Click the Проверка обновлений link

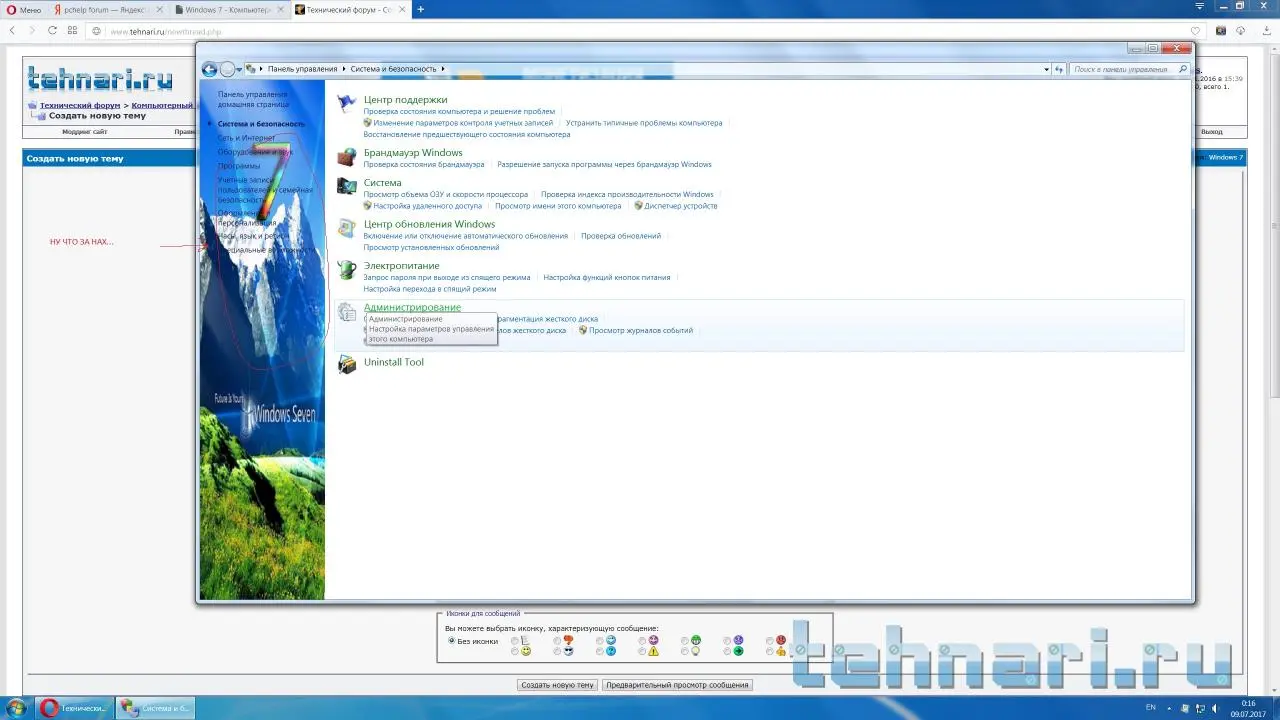(621, 236)
